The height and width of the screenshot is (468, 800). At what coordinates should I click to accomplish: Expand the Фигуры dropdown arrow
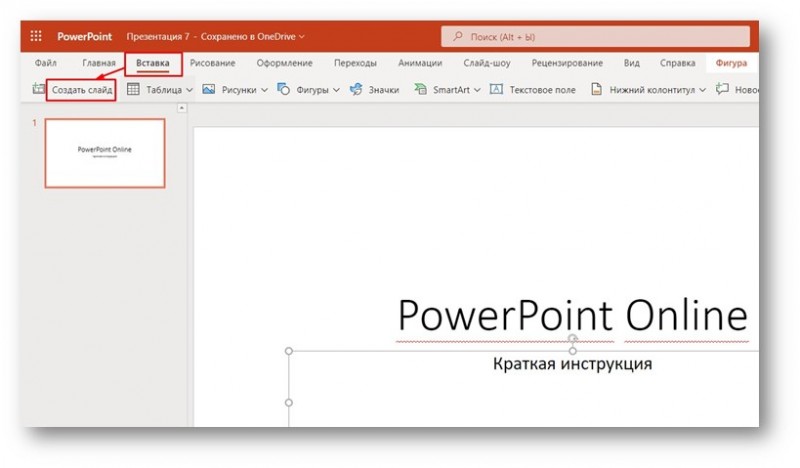(x=336, y=90)
